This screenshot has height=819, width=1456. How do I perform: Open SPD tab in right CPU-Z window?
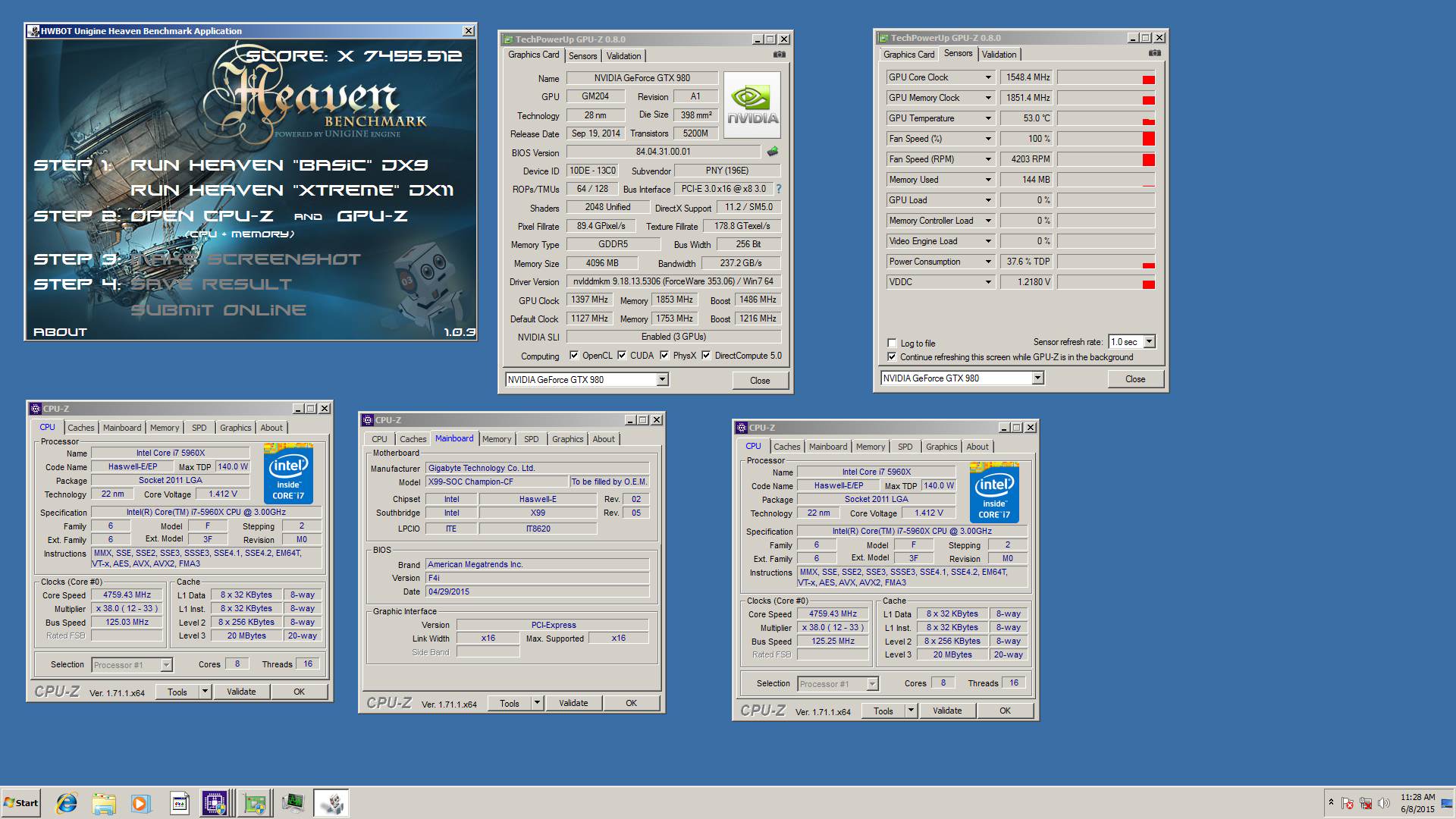point(905,447)
